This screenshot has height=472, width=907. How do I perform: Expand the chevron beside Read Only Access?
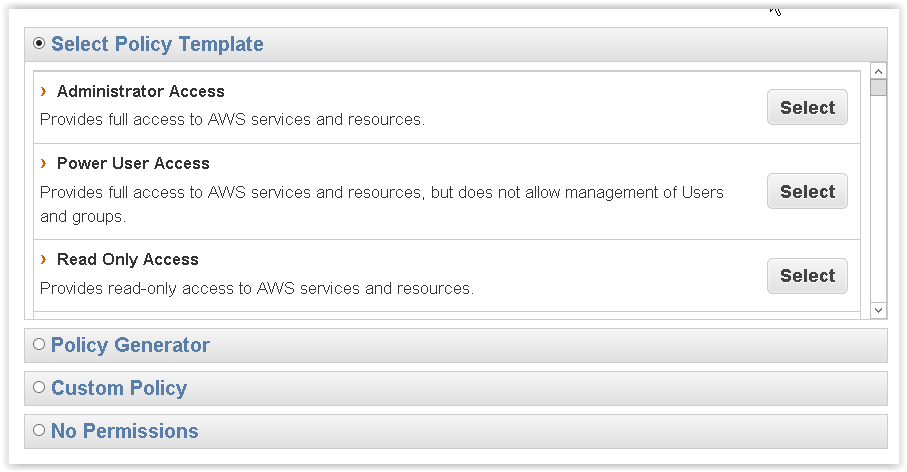44,259
